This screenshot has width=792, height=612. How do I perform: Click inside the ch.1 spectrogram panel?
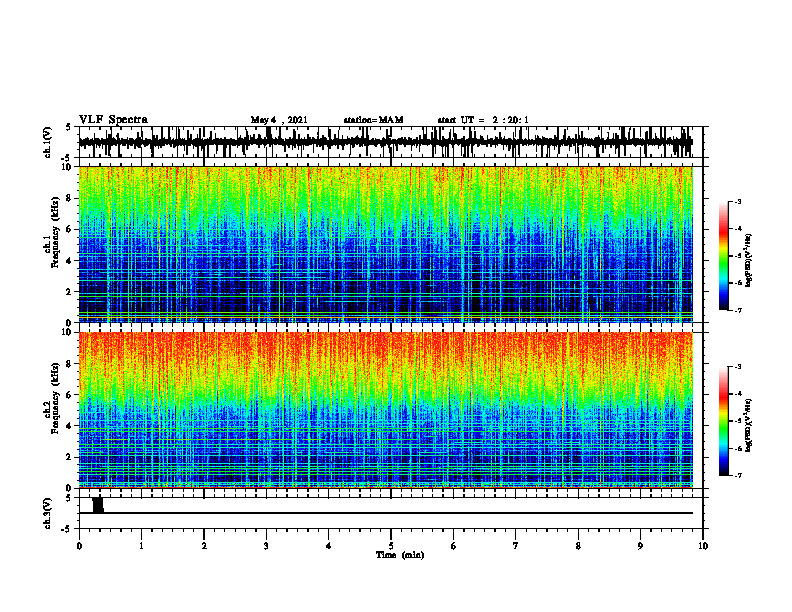385,244
